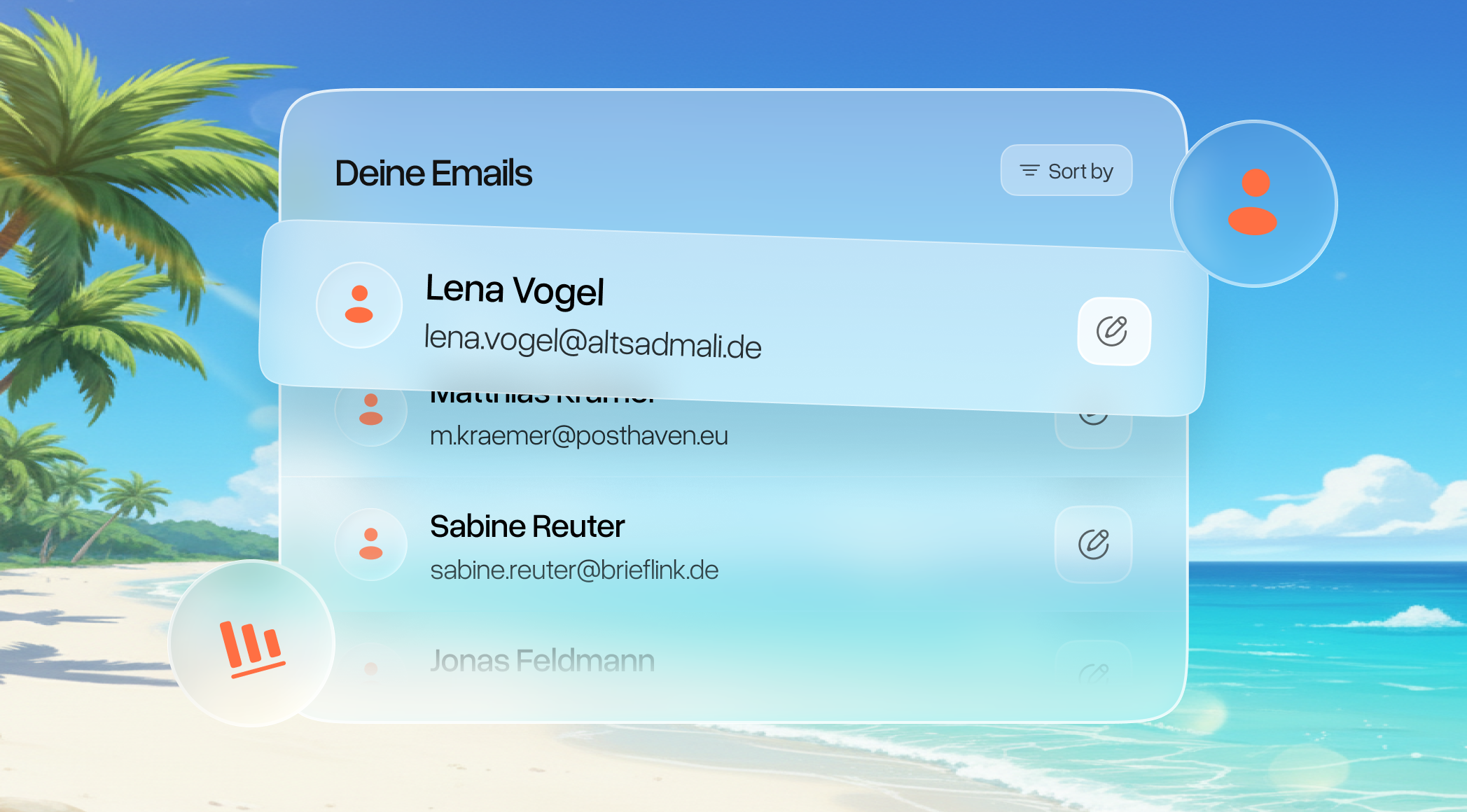Screen dimensions: 1467x812
Task: Select the Lena Vogel contact name
Action: [x=514, y=290]
